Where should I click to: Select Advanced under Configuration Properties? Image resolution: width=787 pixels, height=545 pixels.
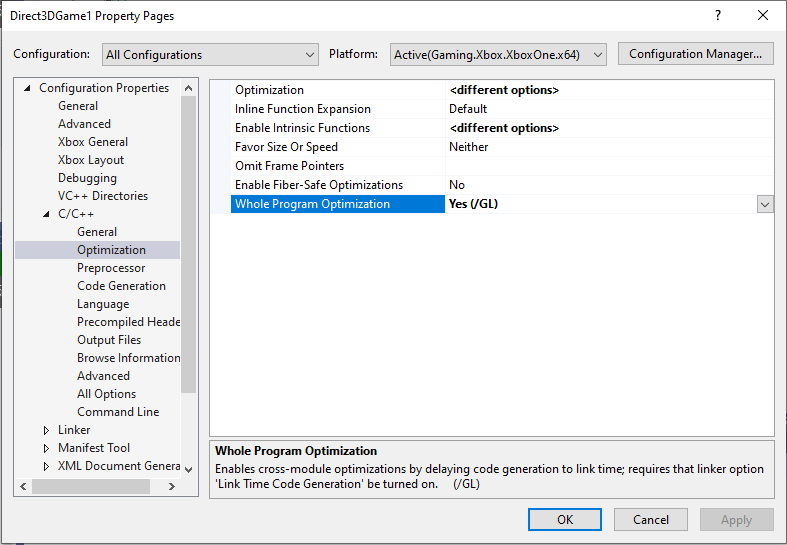pos(84,124)
